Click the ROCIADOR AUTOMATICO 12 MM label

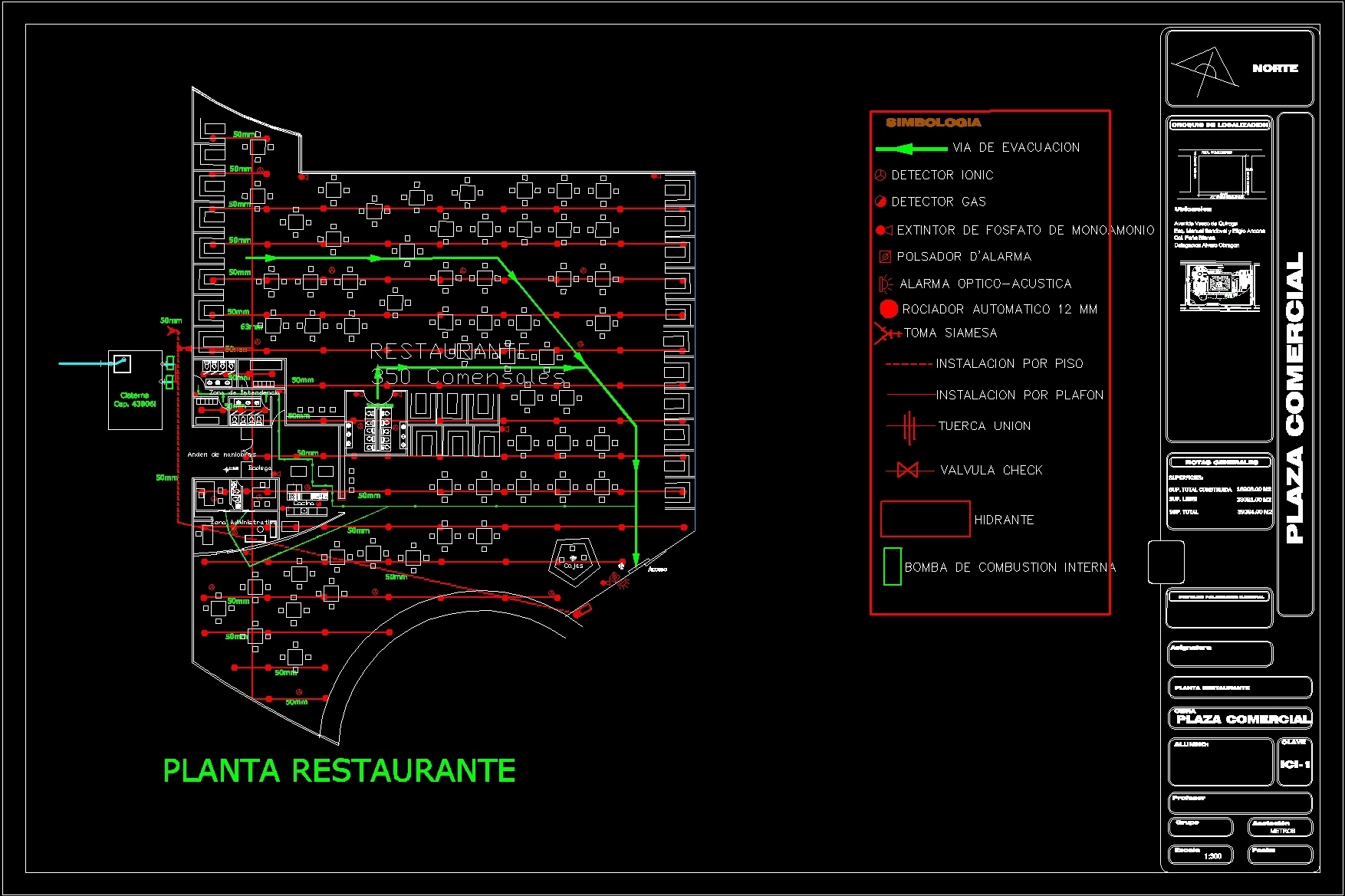[x=1000, y=309]
